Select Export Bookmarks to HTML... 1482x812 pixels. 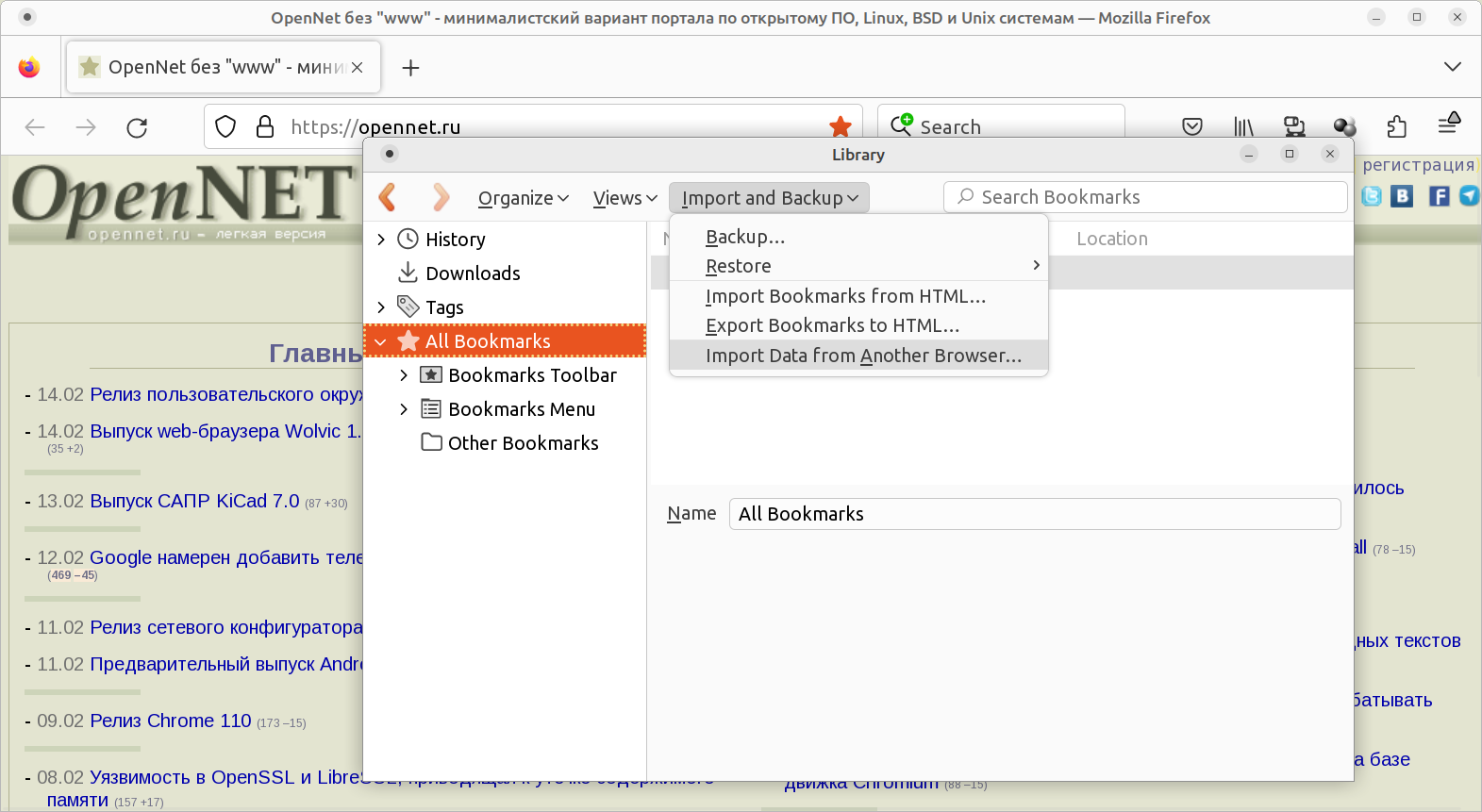pyautogui.click(x=858, y=325)
